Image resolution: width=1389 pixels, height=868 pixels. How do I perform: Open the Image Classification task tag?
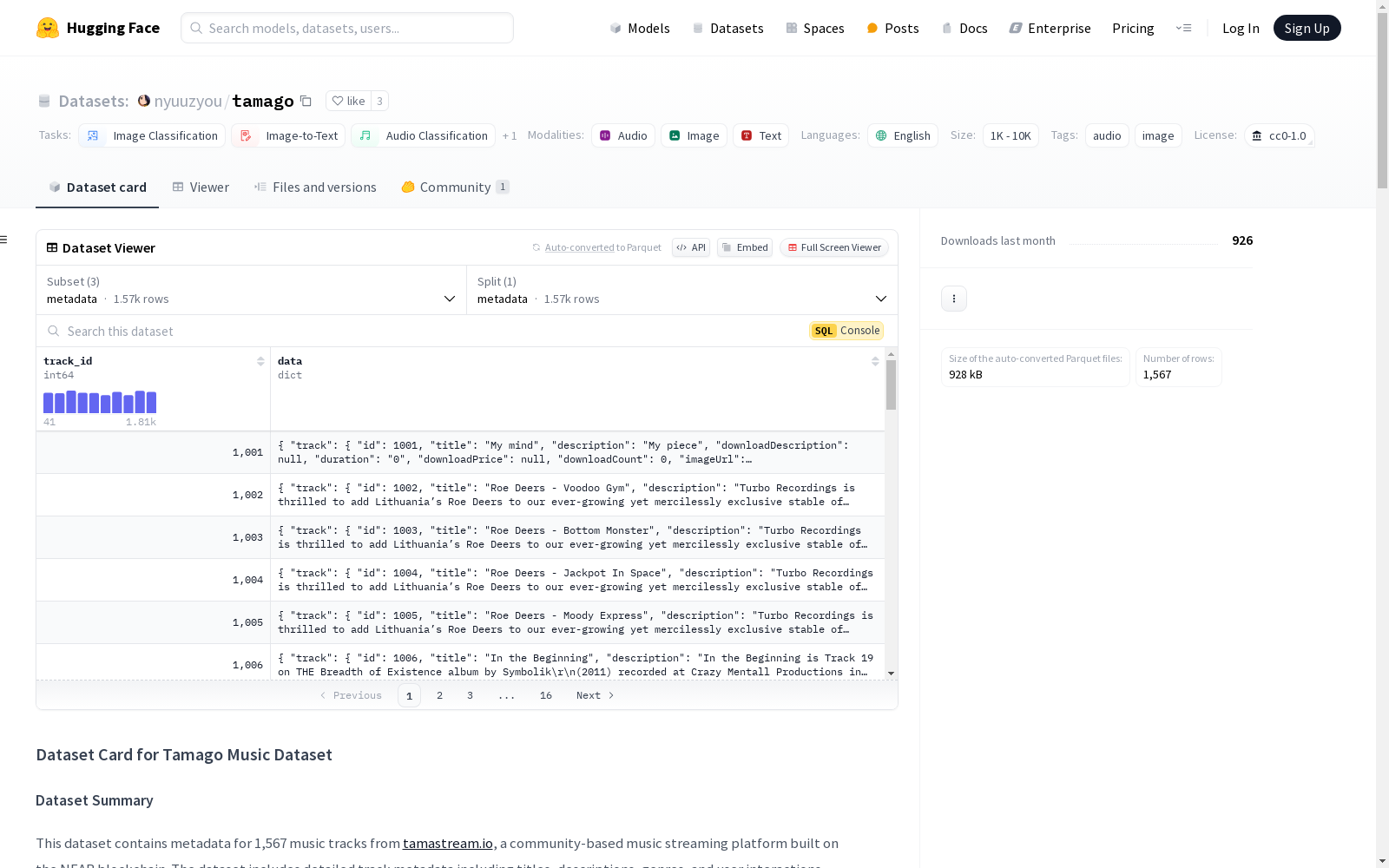(x=152, y=135)
